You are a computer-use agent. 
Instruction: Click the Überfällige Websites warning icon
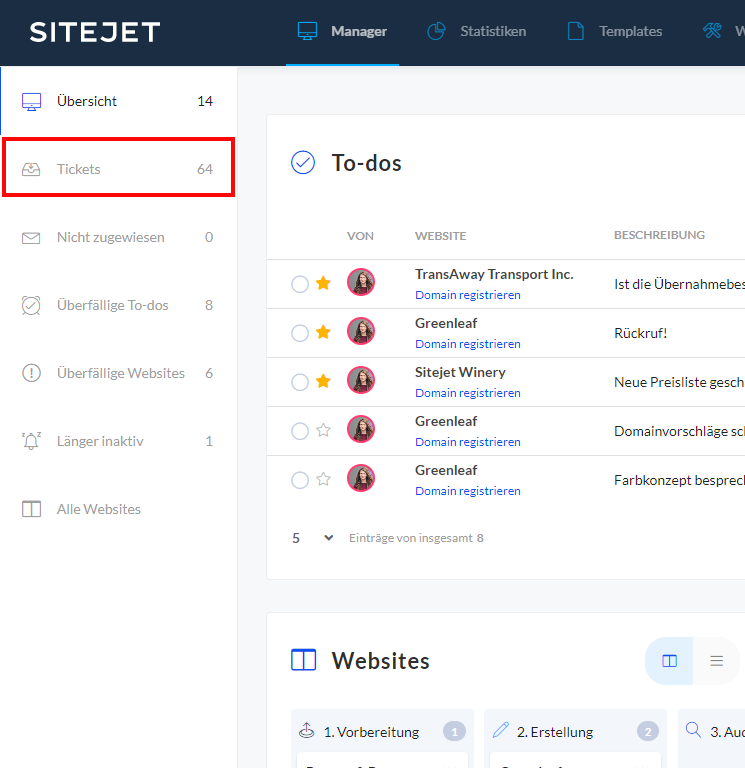click(31, 373)
